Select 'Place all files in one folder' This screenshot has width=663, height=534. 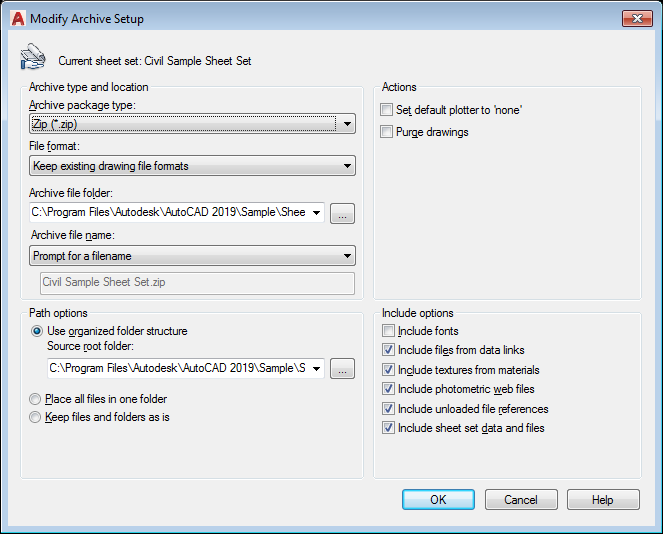(37, 399)
